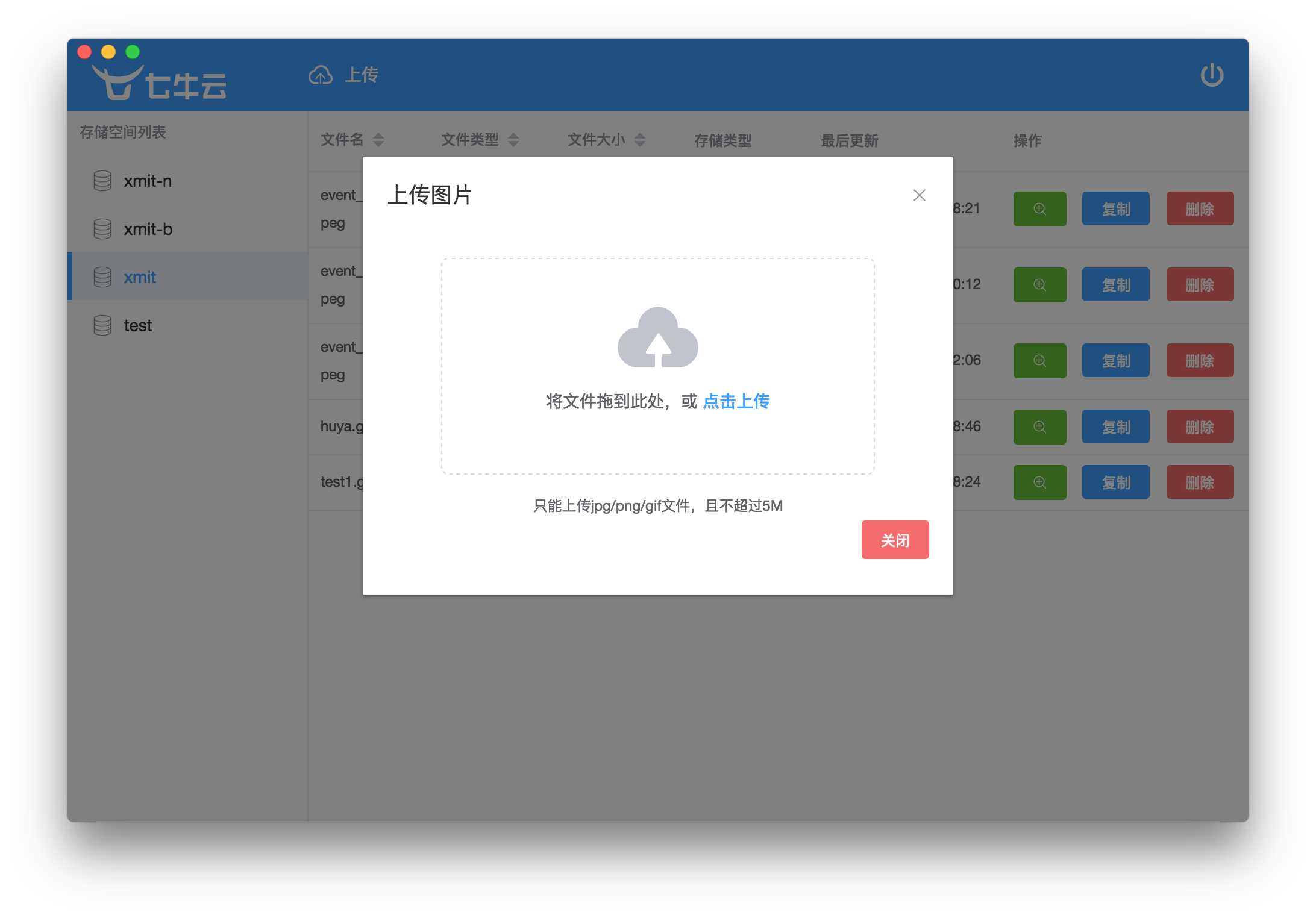The height and width of the screenshot is (918, 1316).
Task: Click 复制 button in the test1 row
Action: (1115, 482)
